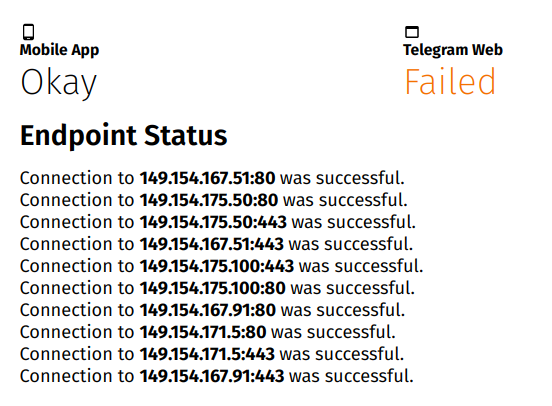This screenshot has width=552, height=406.
Task: Click the Okay status under Mobile App
Action: 58,82
